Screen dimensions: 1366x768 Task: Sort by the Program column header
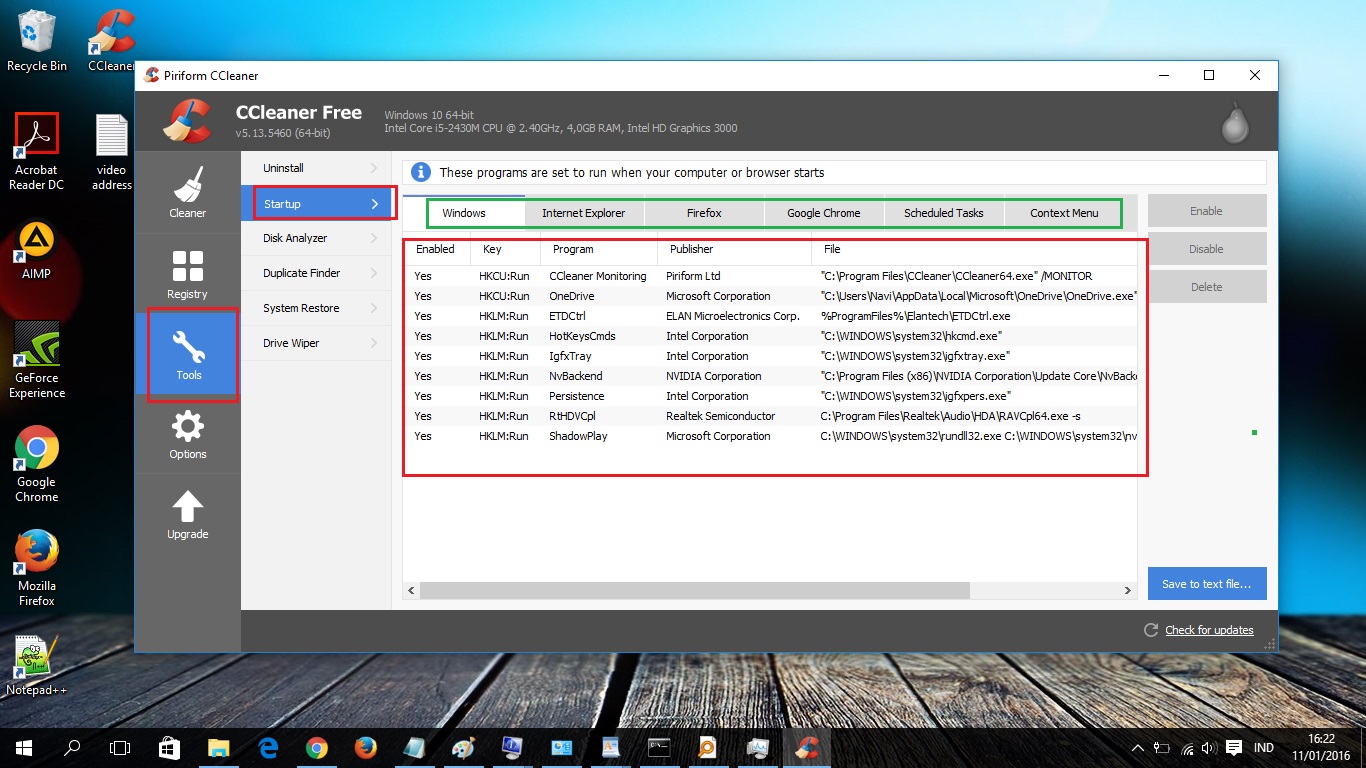coord(599,249)
